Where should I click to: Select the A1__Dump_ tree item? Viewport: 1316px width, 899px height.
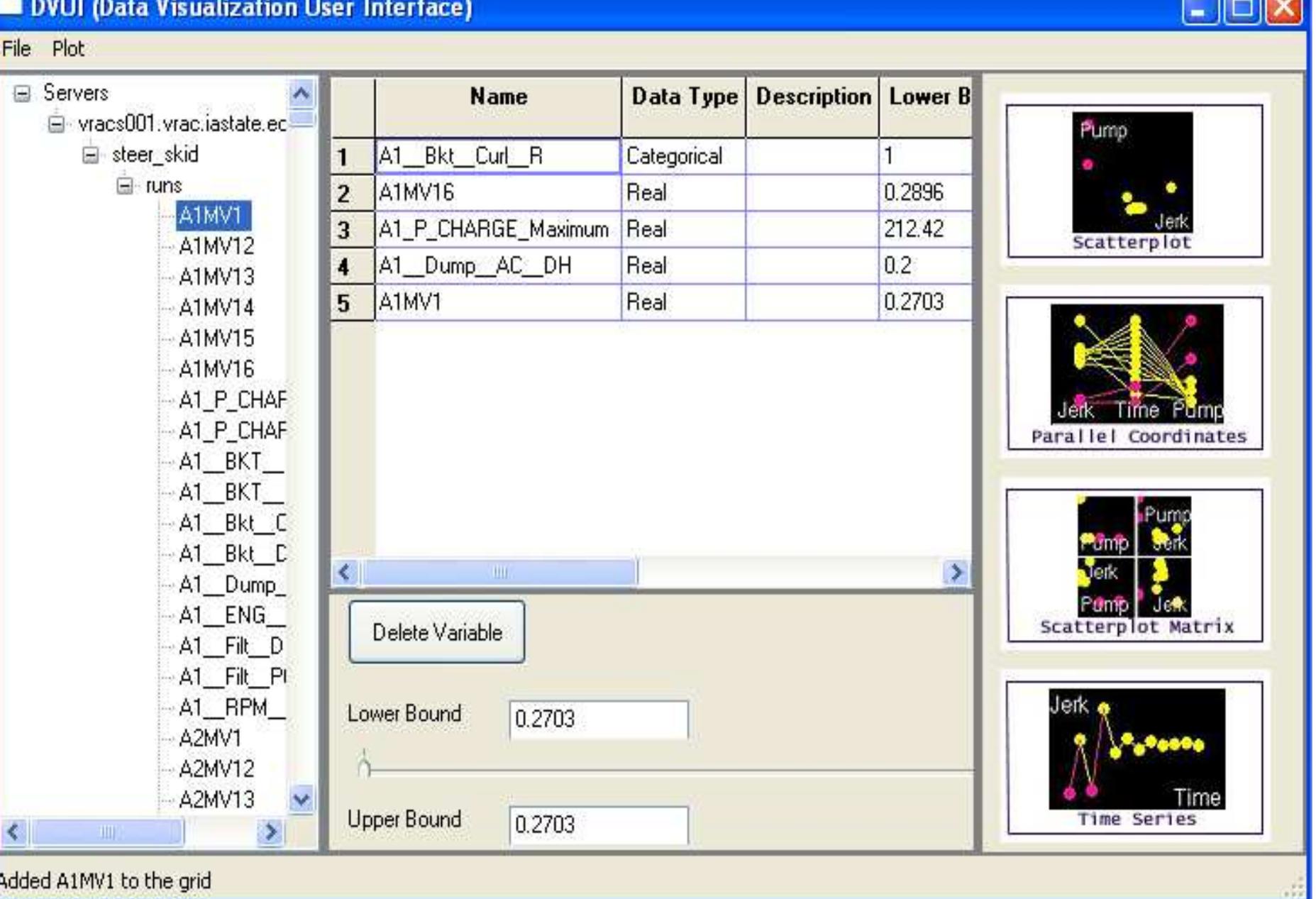232,585
